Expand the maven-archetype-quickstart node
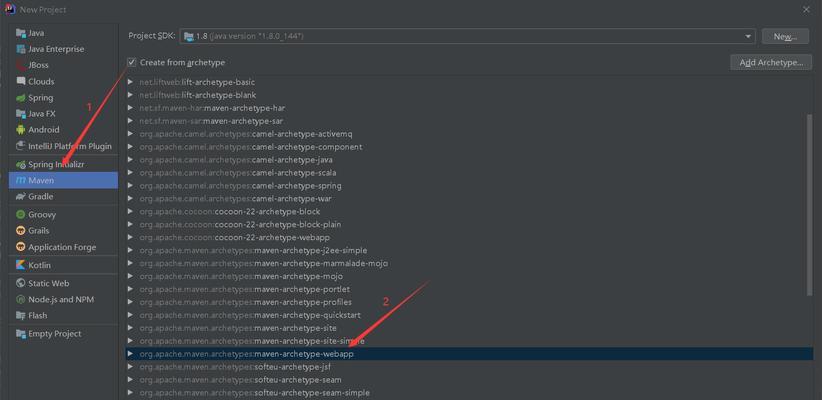 tap(130, 315)
